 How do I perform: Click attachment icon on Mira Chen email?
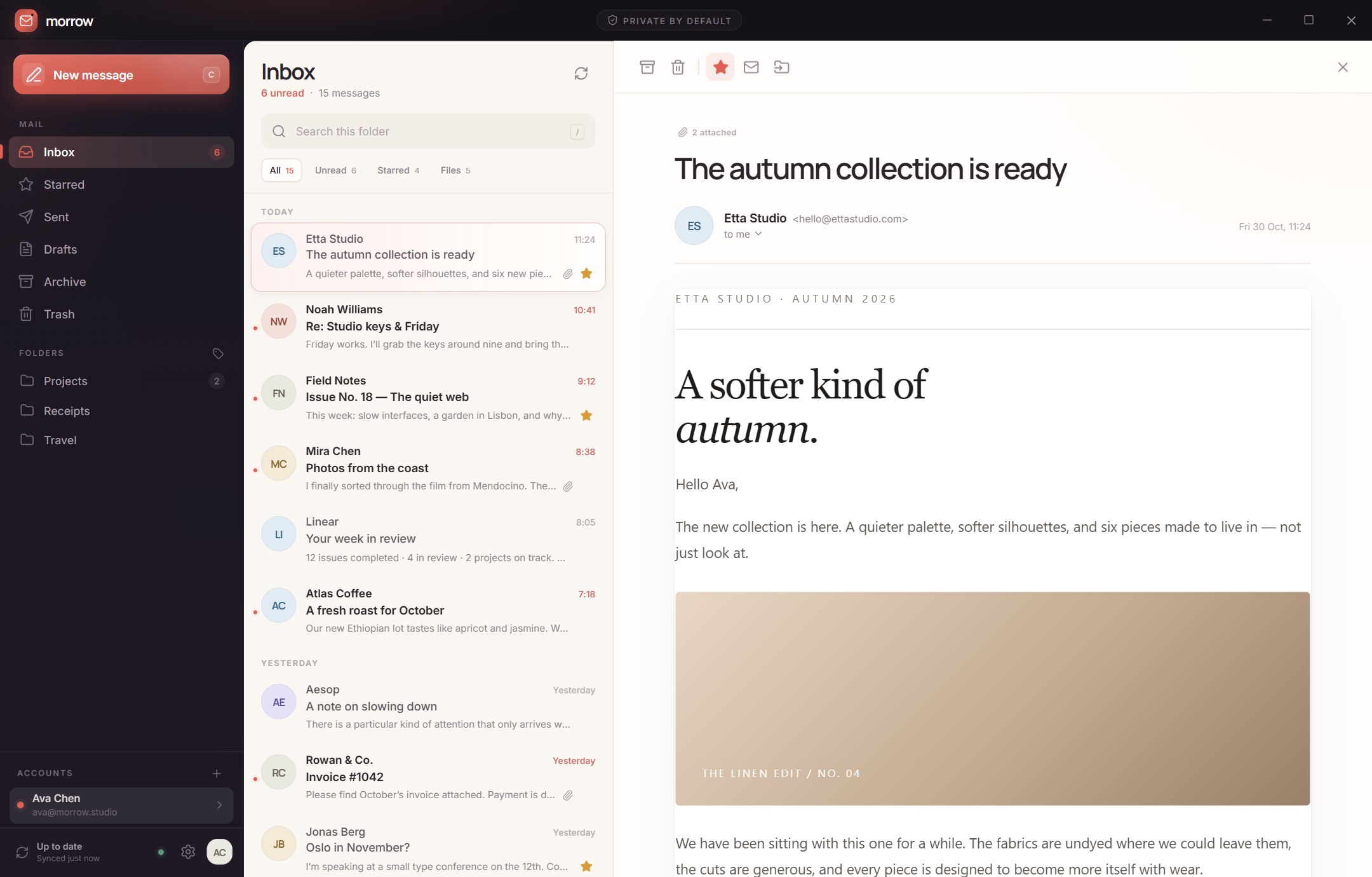pos(568,486)
